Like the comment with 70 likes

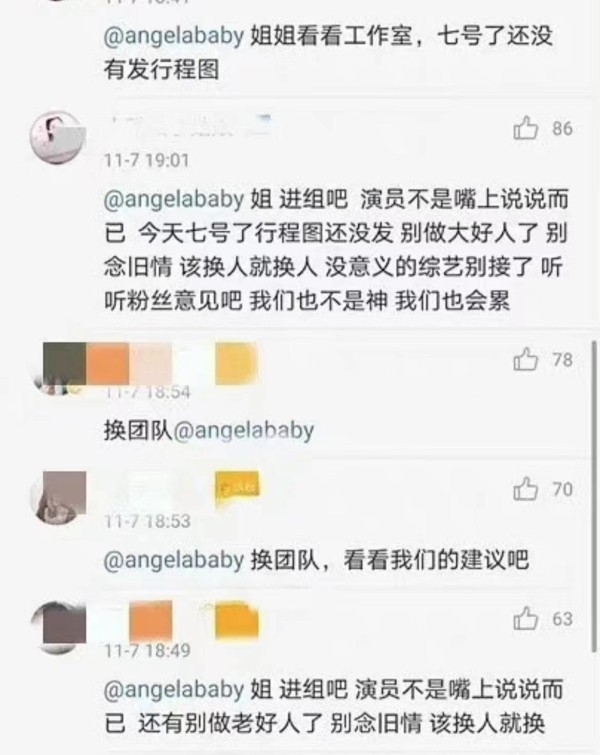pos(525,489)
